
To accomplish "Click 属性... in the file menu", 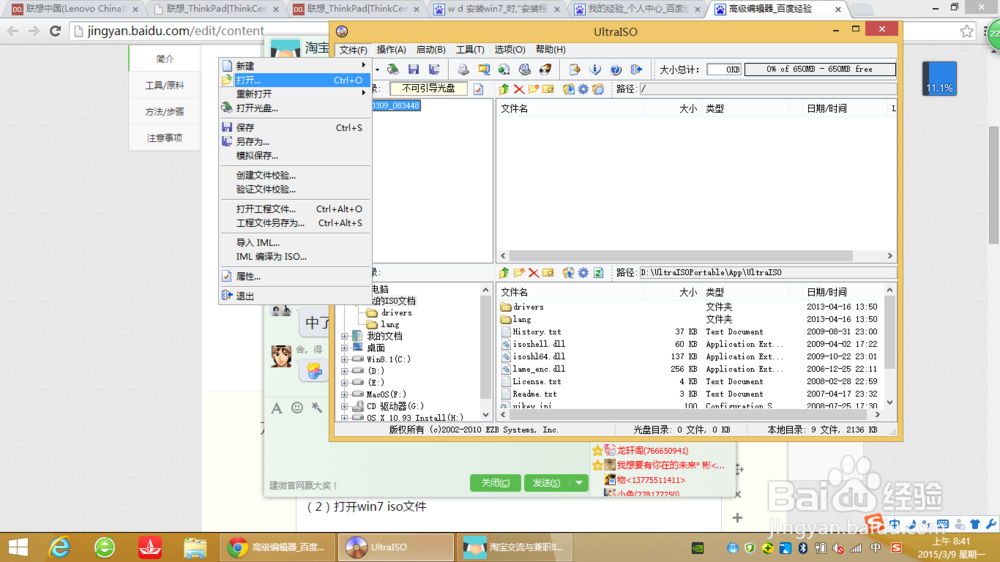I will point(295,276).
